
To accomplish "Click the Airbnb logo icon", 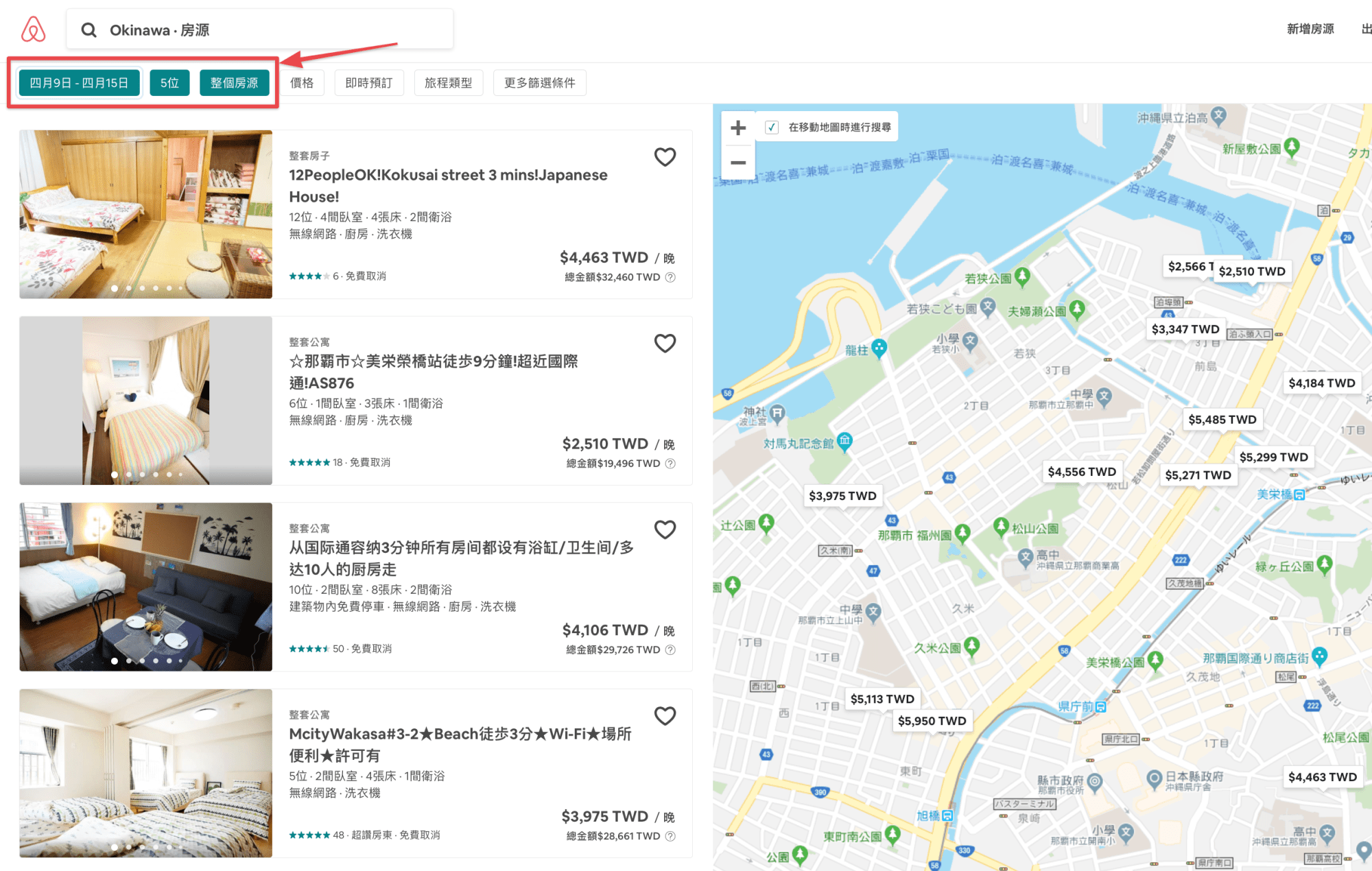I will click(33, 29).
